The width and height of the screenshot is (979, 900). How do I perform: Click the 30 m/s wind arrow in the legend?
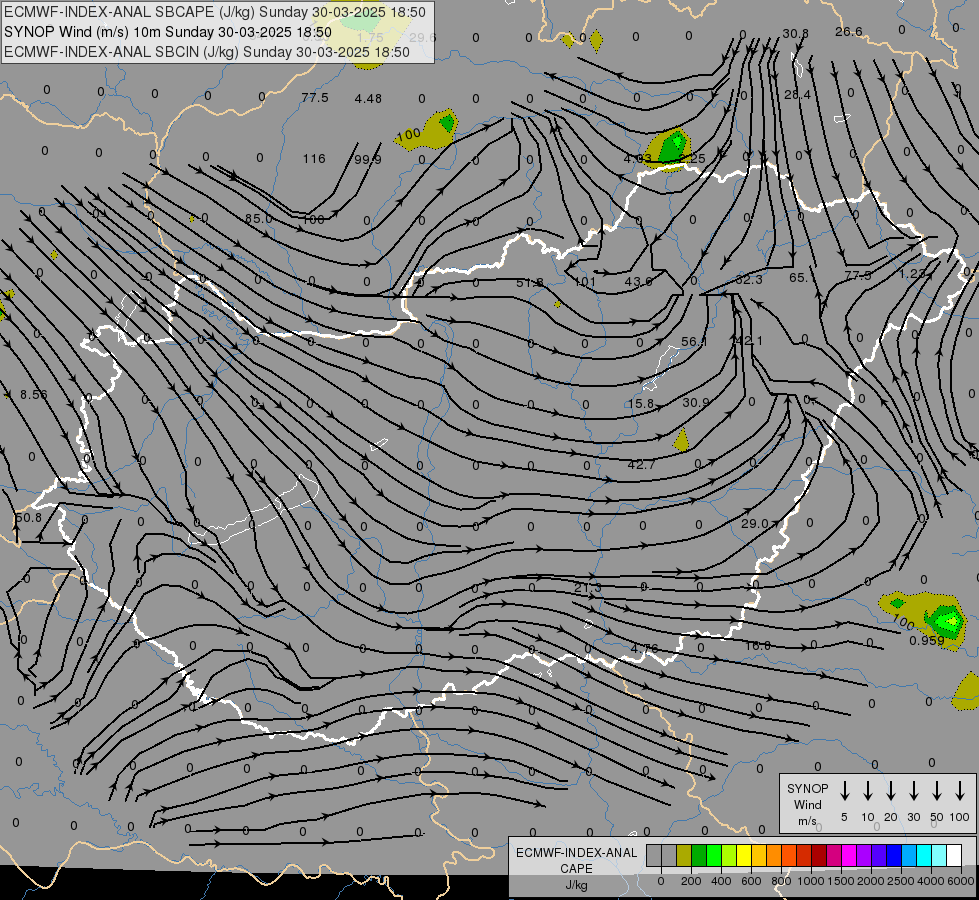click(x=913, y=791)
